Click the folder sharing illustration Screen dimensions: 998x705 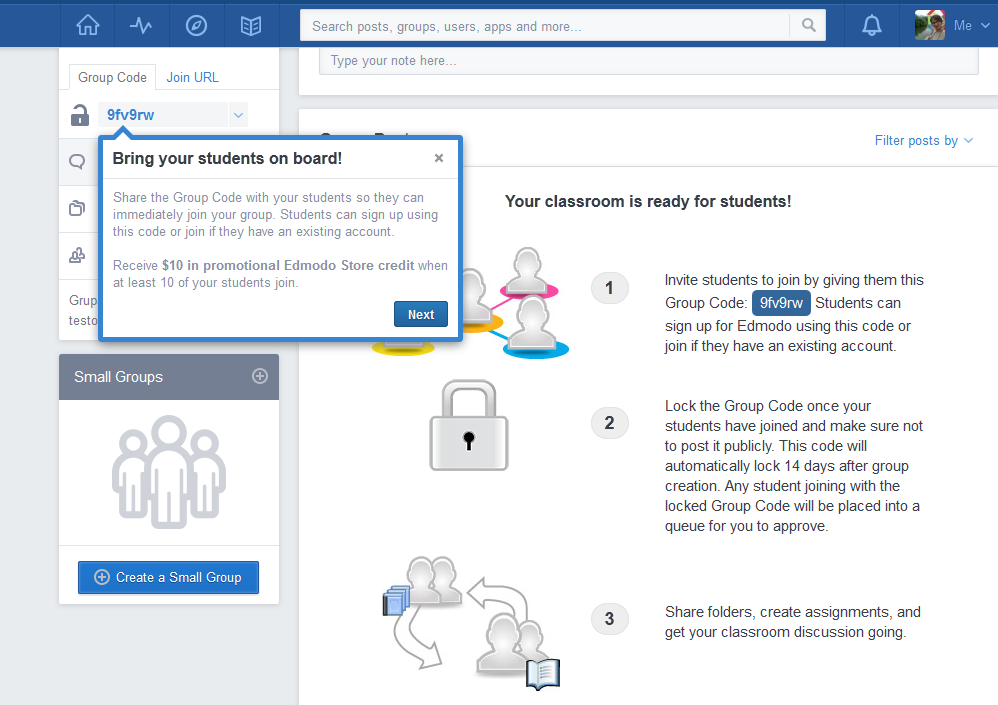click(472, 624)
